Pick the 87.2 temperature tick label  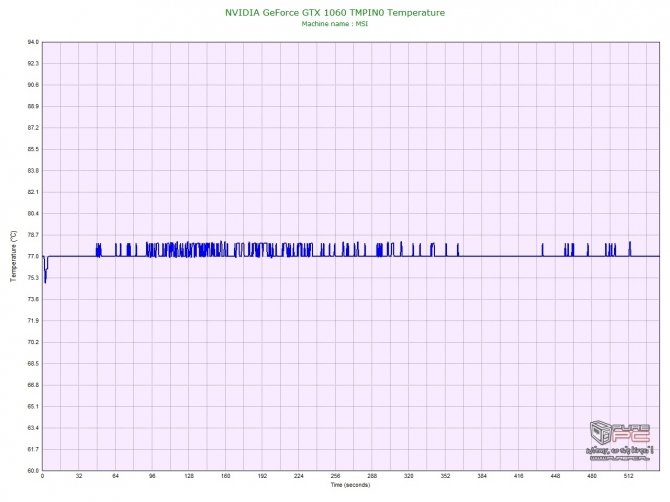coord(33,128)
